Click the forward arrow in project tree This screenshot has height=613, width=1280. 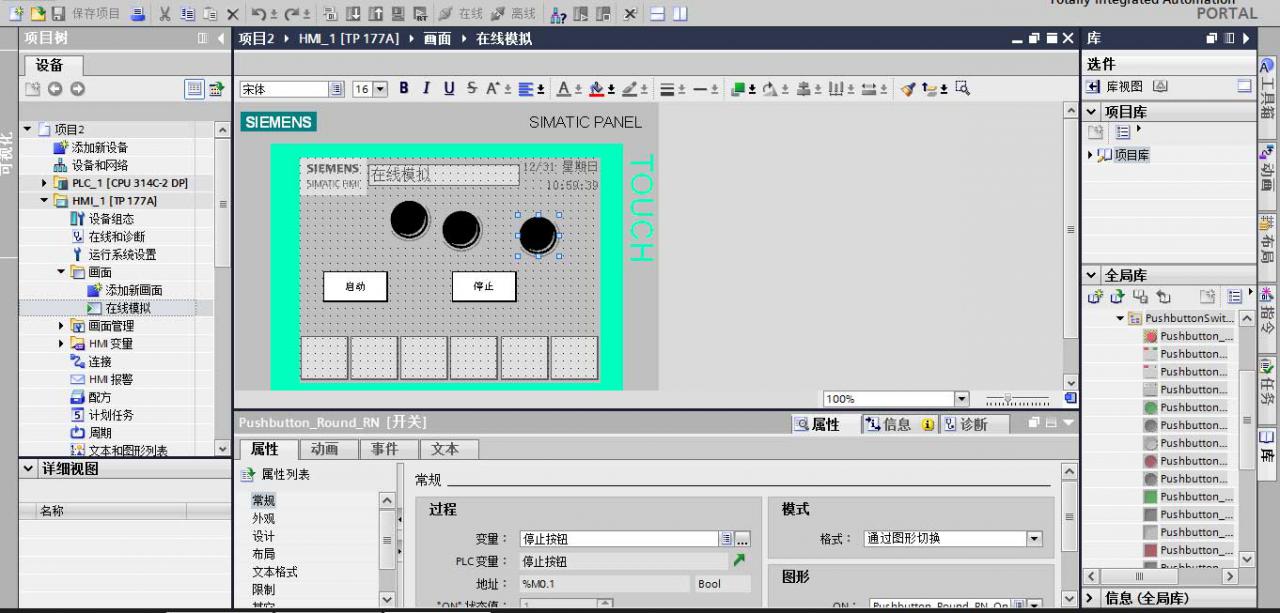point(77,89)
